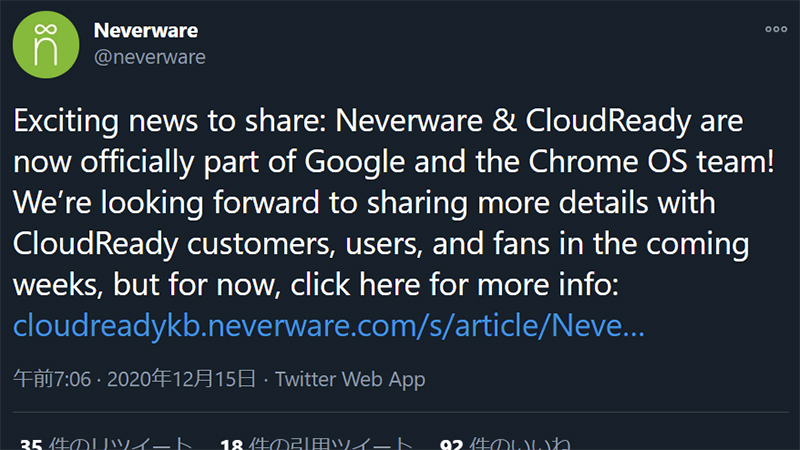The height and width of the screenshot is (450, 800).
Task: View the 35 retweets list
Action: [x=105, y=443]
